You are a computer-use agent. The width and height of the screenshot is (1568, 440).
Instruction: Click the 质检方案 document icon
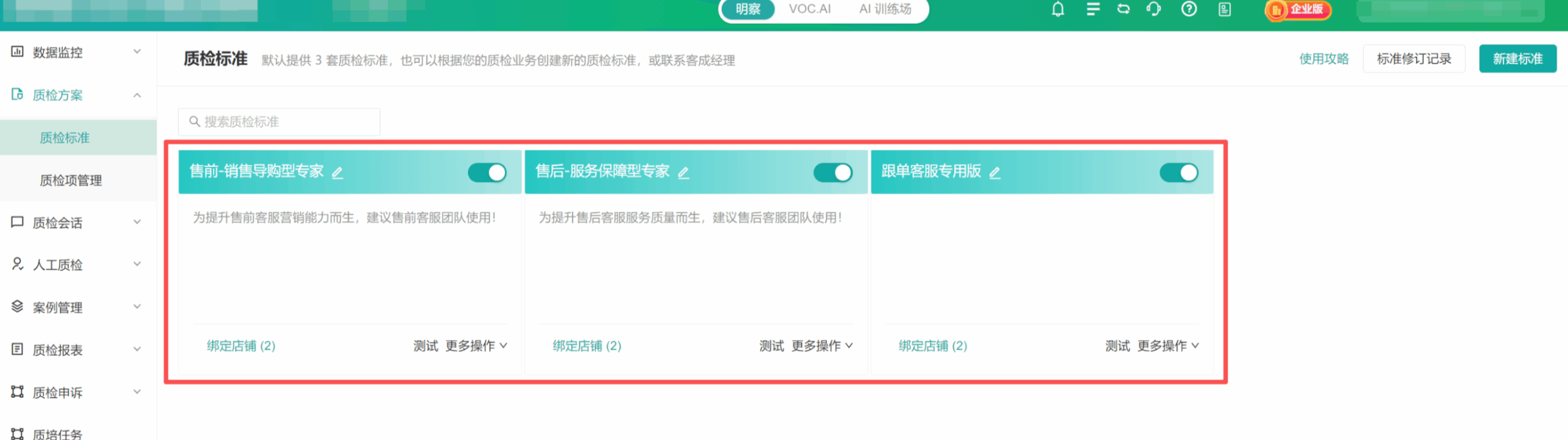tap(17, 94)
